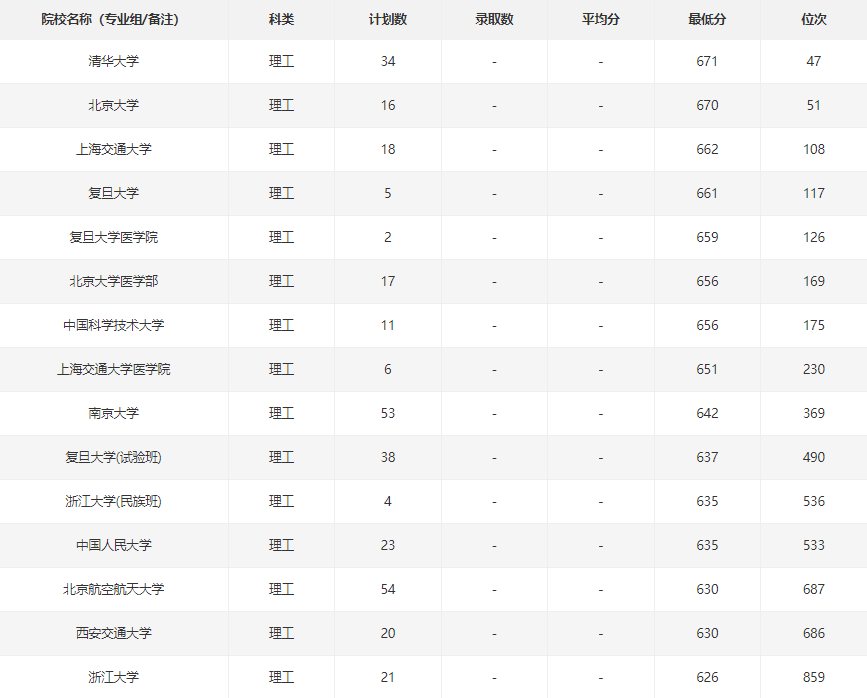Click plan count 20 for 西安交通大学
The height and width of the screenshot is (698, 867).
[388, 633]
